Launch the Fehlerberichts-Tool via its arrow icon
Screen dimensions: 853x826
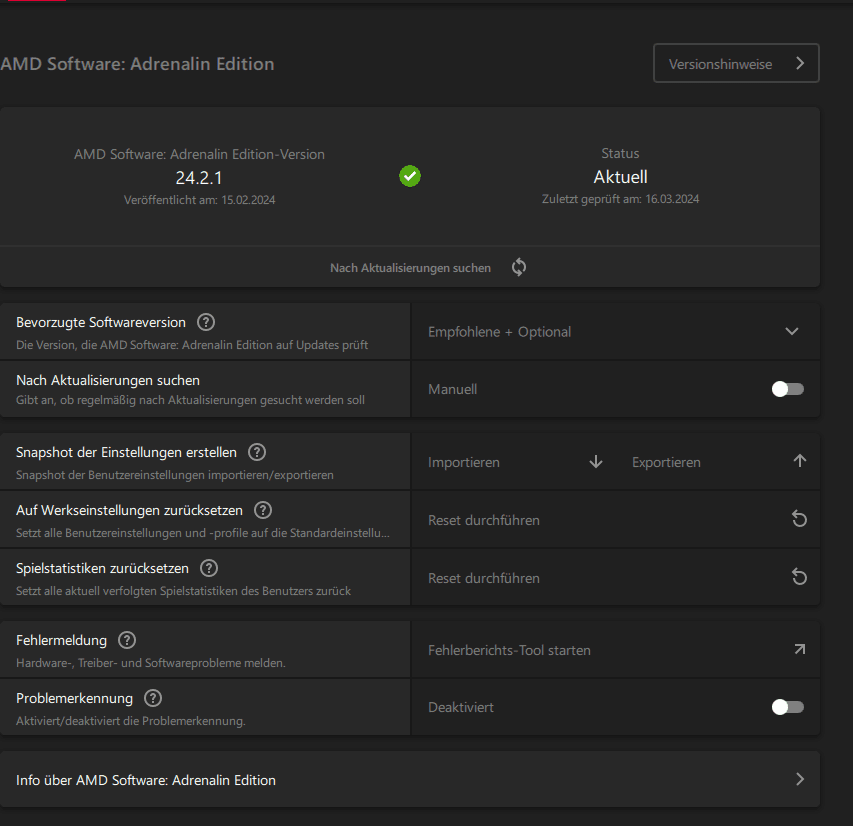(x=799, y=650)
